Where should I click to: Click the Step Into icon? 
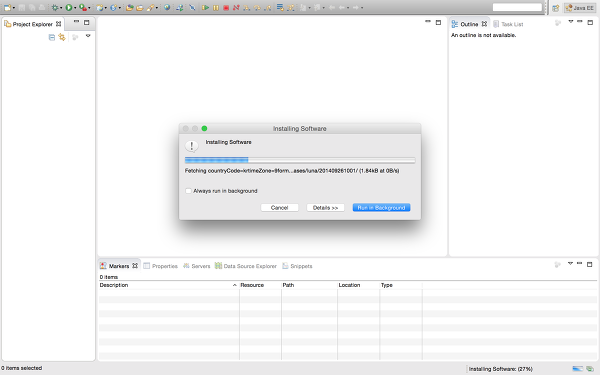pyautogui.click(x=247, y=7)
